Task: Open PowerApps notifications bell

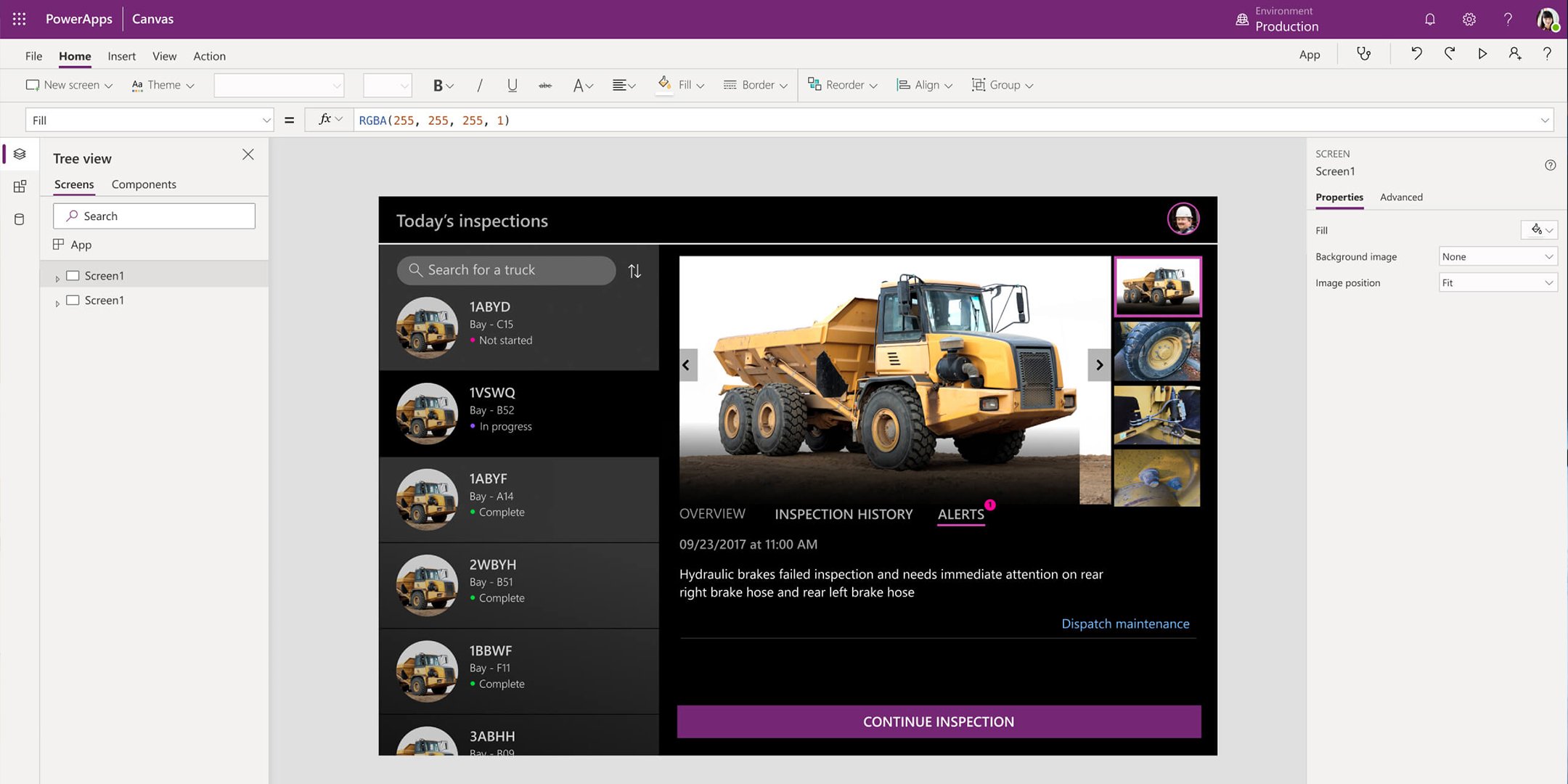Action: pos(1430,19)
